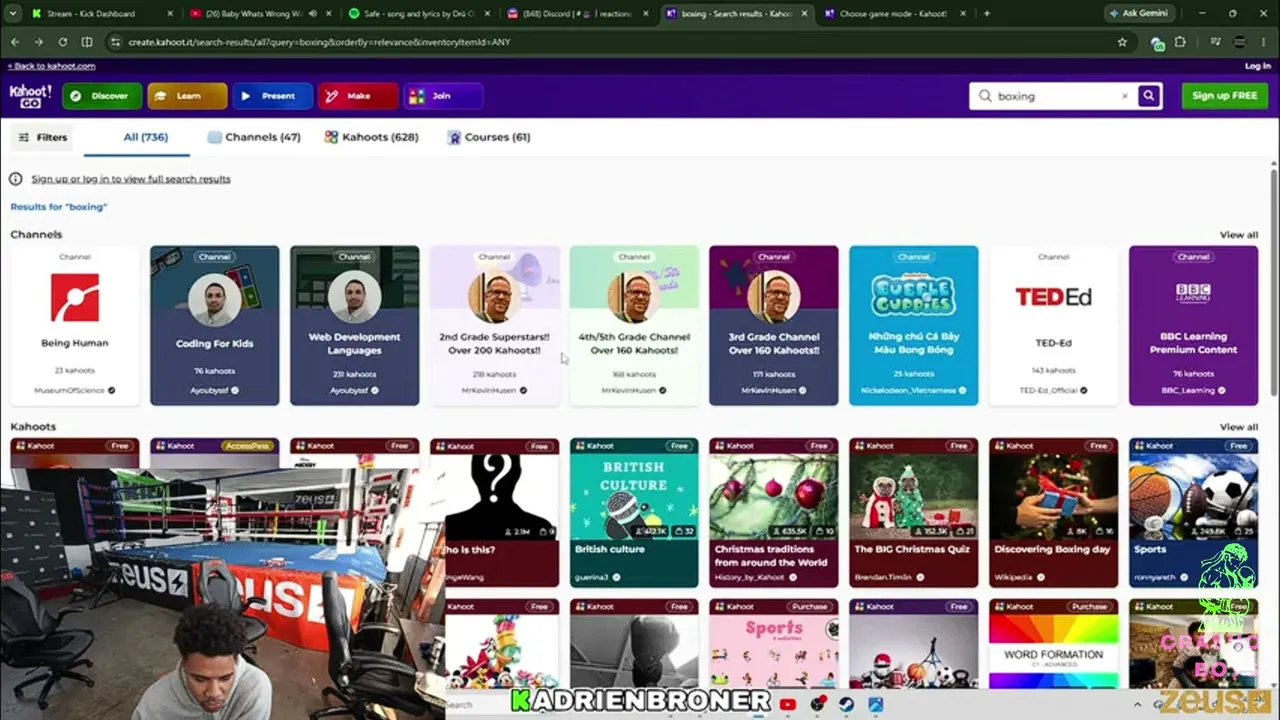Open Christmas traditions from around the World
This screenshot has width=1280, height=720.
[774, 513]
